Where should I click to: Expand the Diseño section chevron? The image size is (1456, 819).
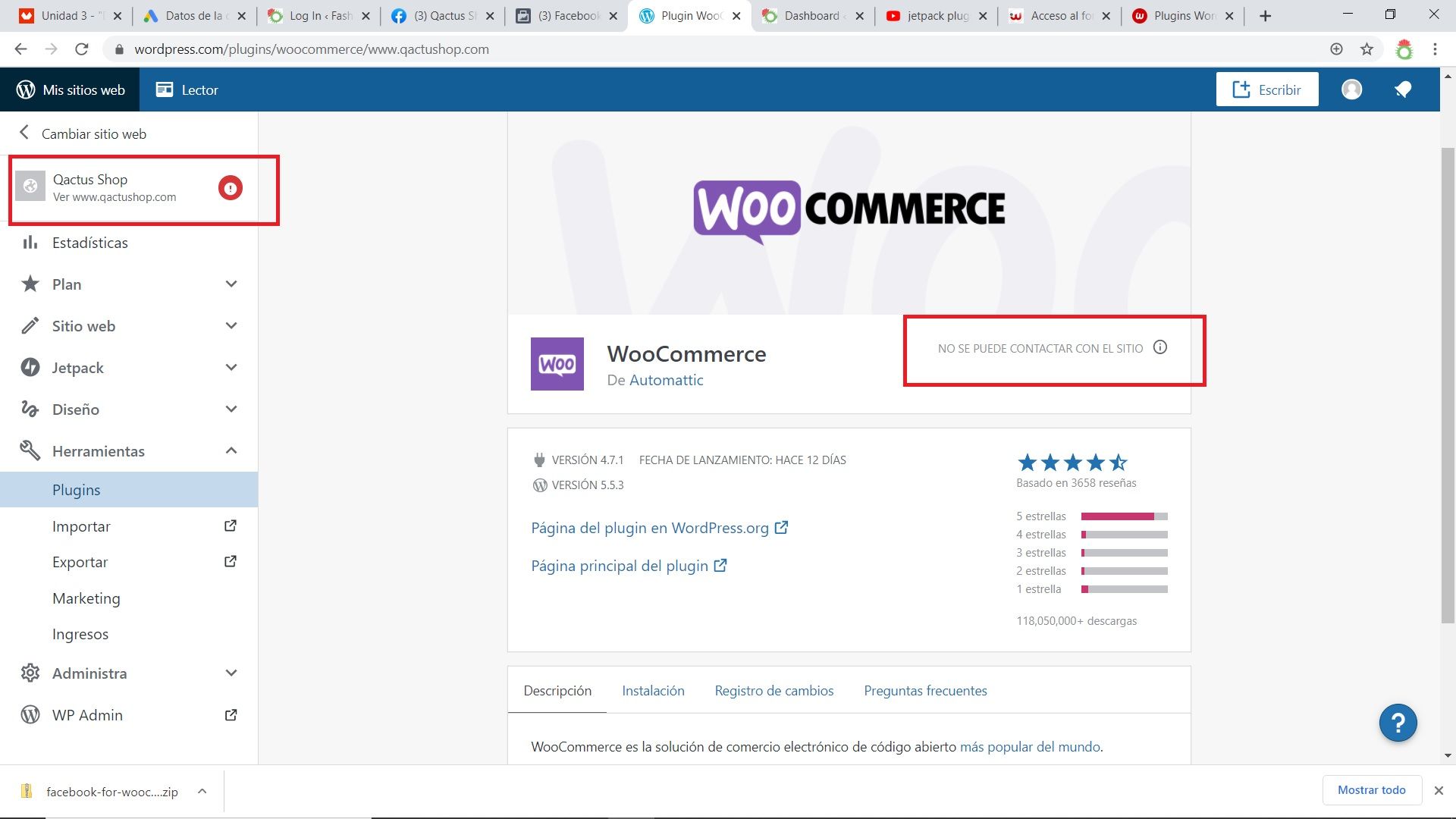point(231,409)
